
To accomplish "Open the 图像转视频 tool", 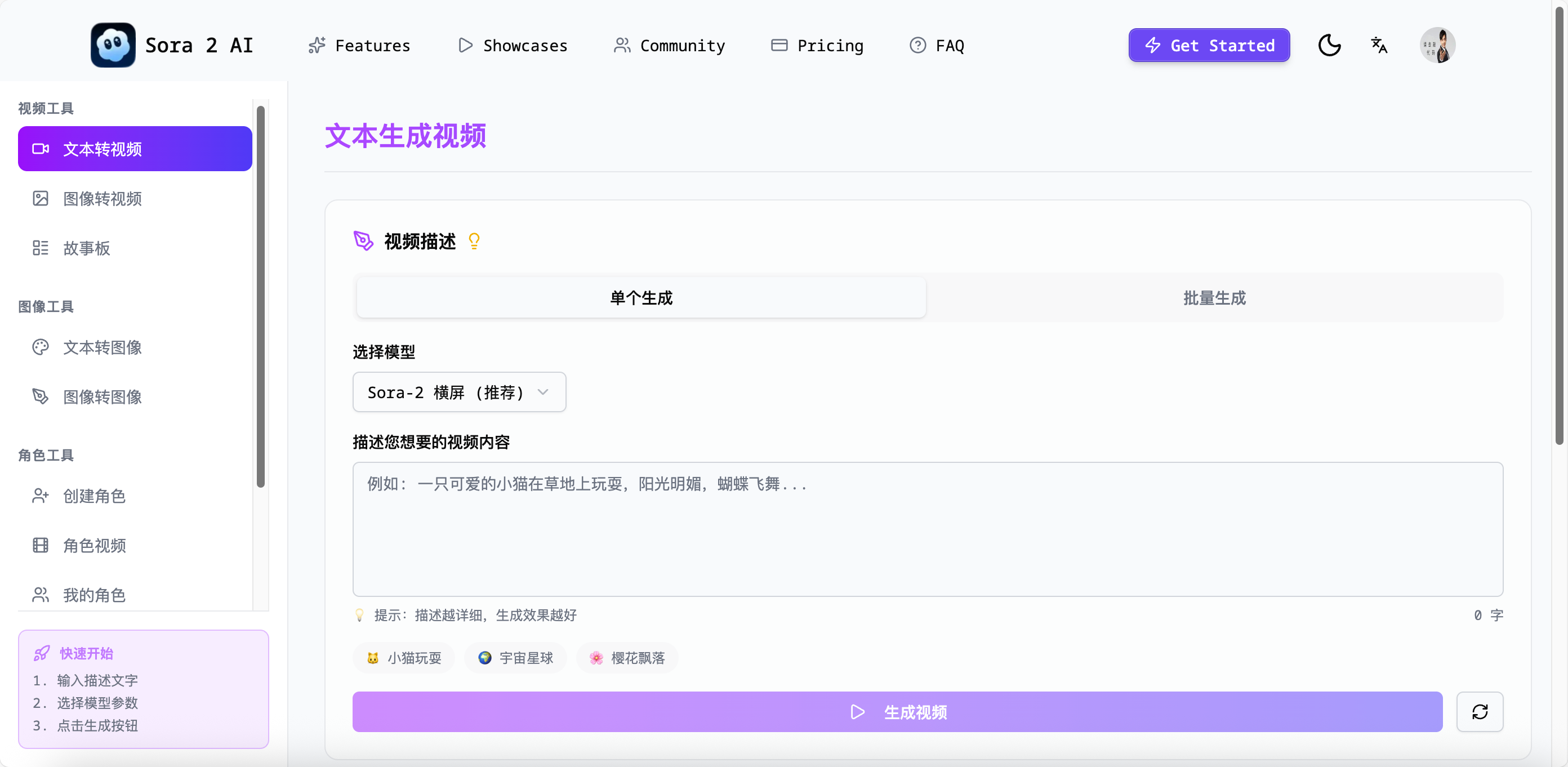I will [104, 198].
